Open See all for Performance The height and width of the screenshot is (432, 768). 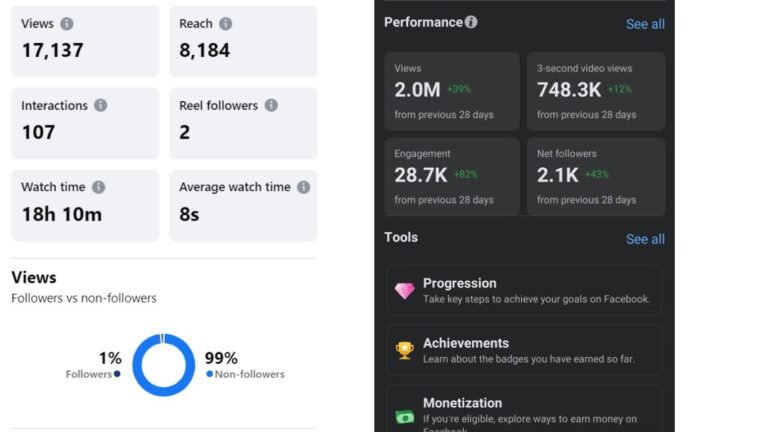point(645,24)
